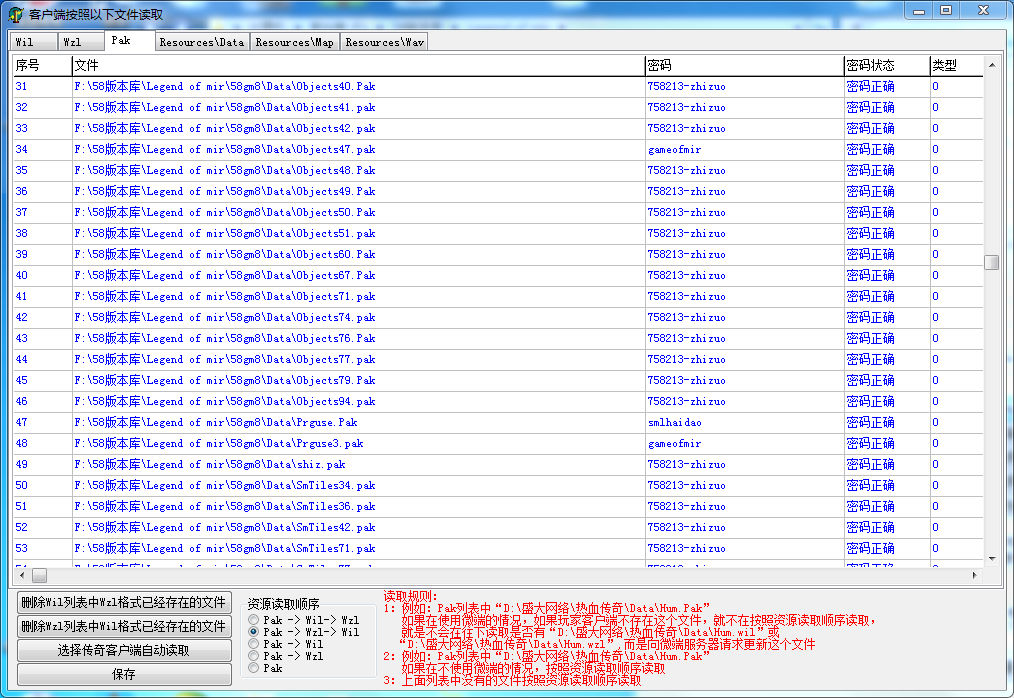Click the gameofmir password in row 34
The image size is (1014, 698).
click(674, 149)
